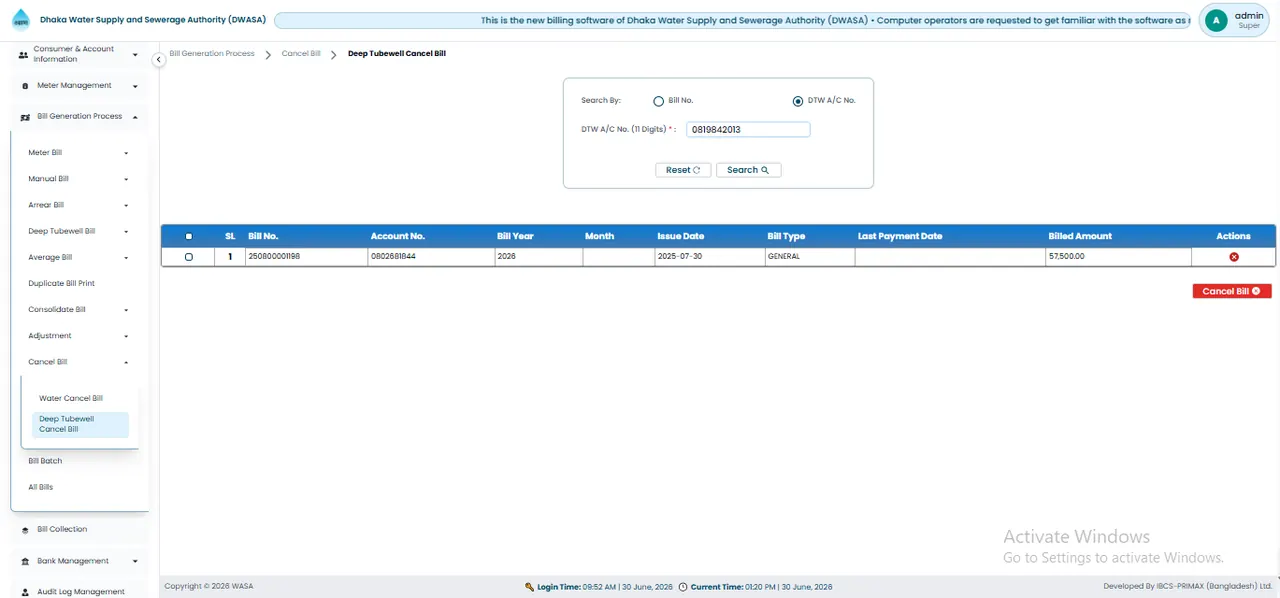Click bill number 250800001198 cell
1280x598 pixels.
[x=306, y=257]
